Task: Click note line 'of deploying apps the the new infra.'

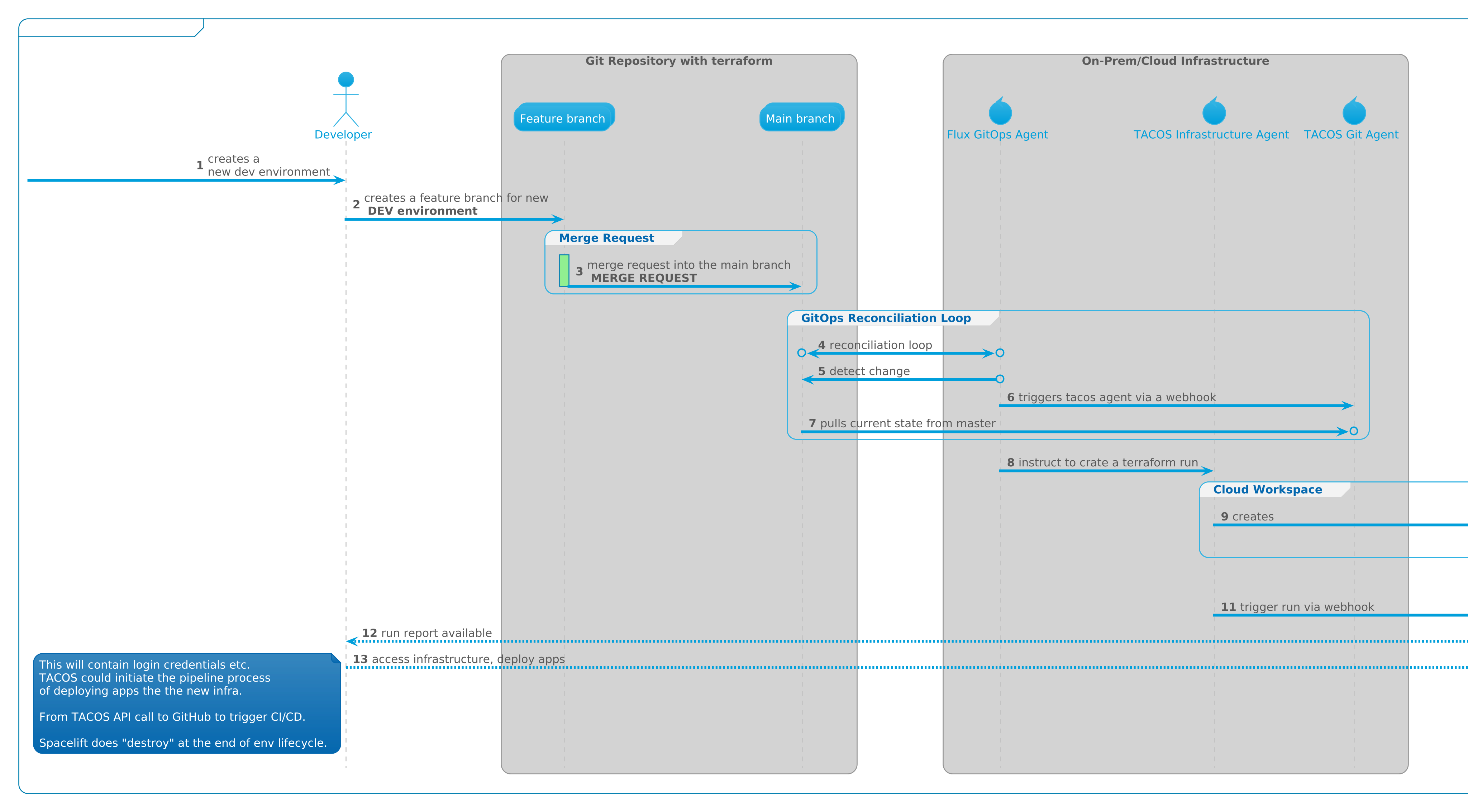Action: coord(140,691)
